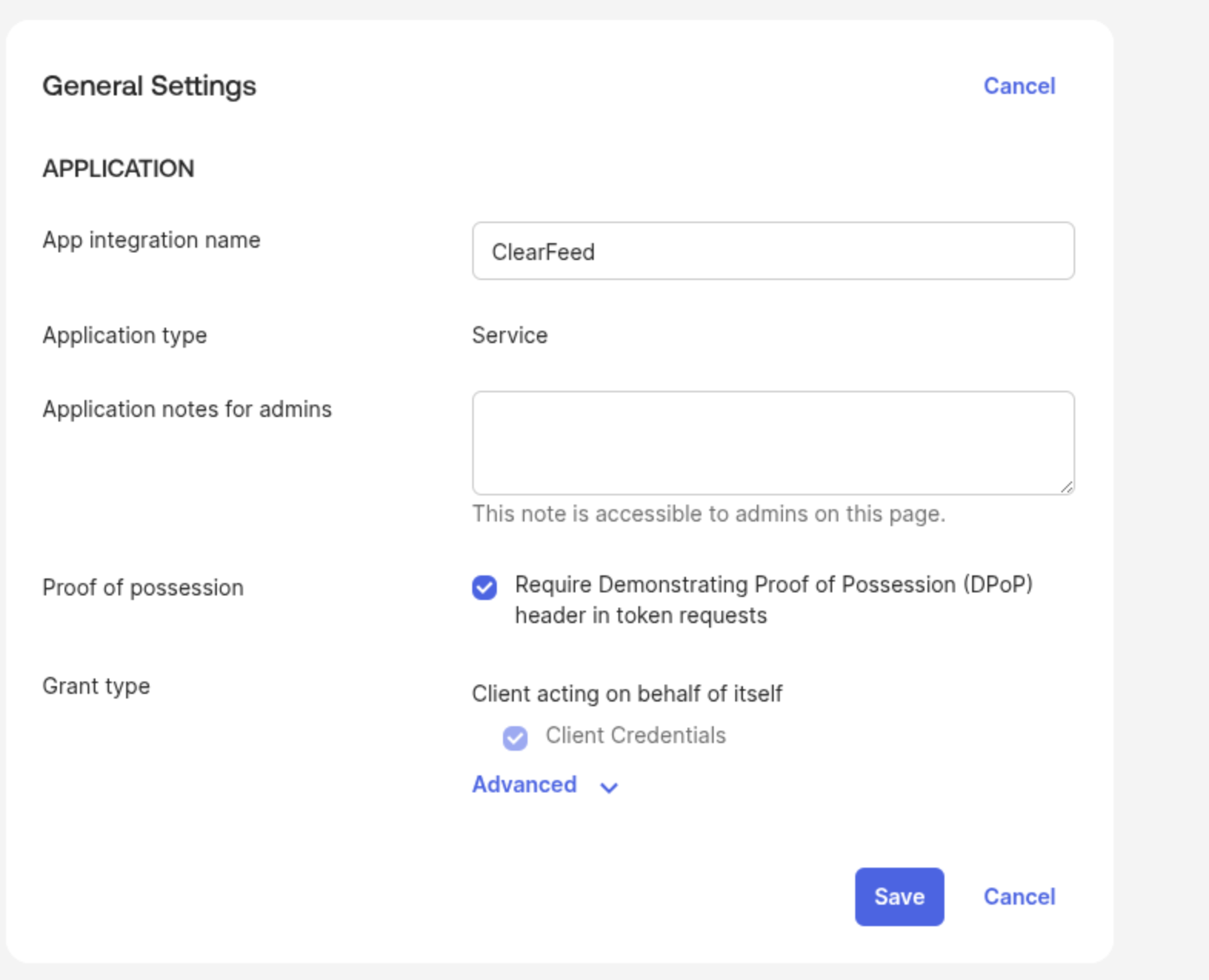Click the Client Credentials checkbox
Screen dimensions: 1209x980
tap(515, 738)
